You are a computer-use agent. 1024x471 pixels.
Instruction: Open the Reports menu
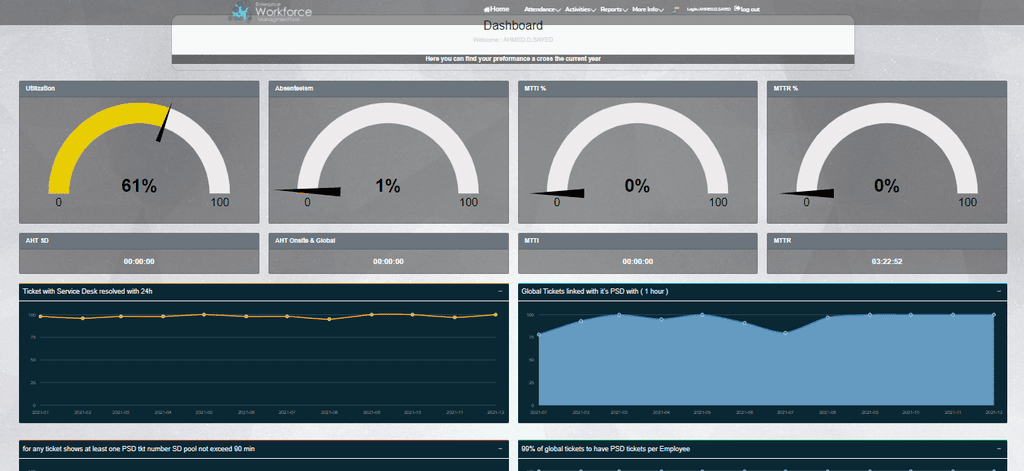tap(614, 10)
